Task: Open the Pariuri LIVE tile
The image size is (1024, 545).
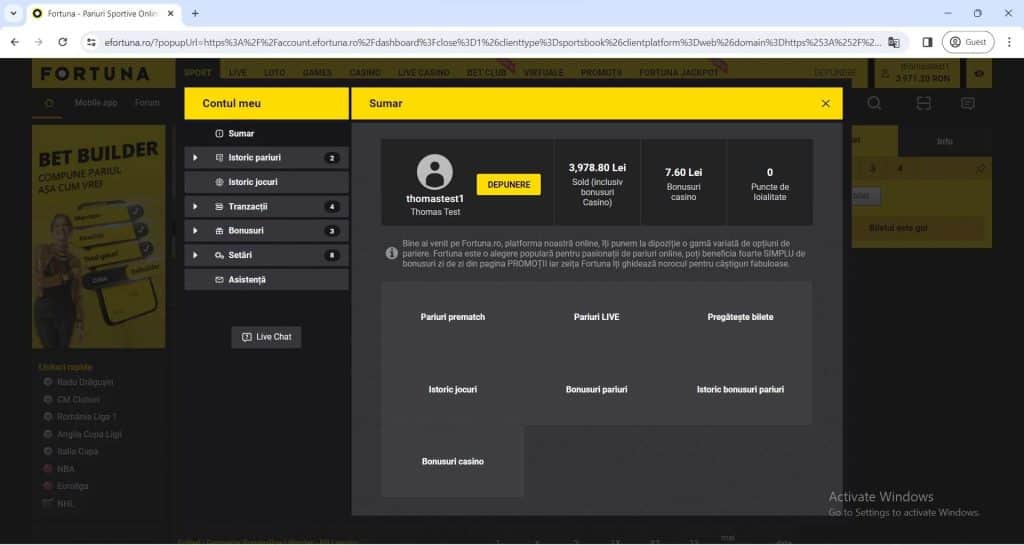Action: click(x=596, y=317)
